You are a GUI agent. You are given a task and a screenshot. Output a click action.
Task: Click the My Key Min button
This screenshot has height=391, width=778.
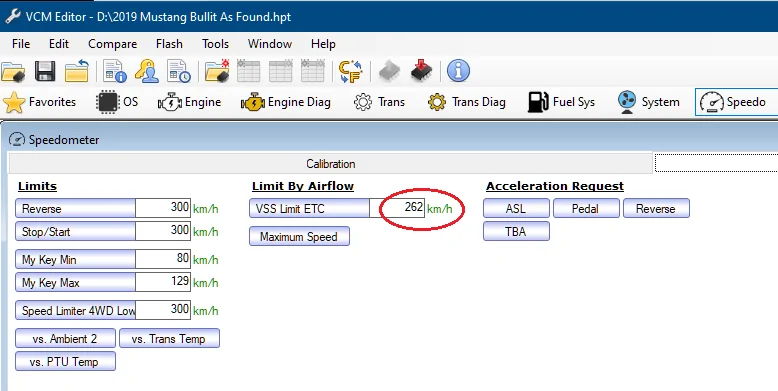coord(75,260)
